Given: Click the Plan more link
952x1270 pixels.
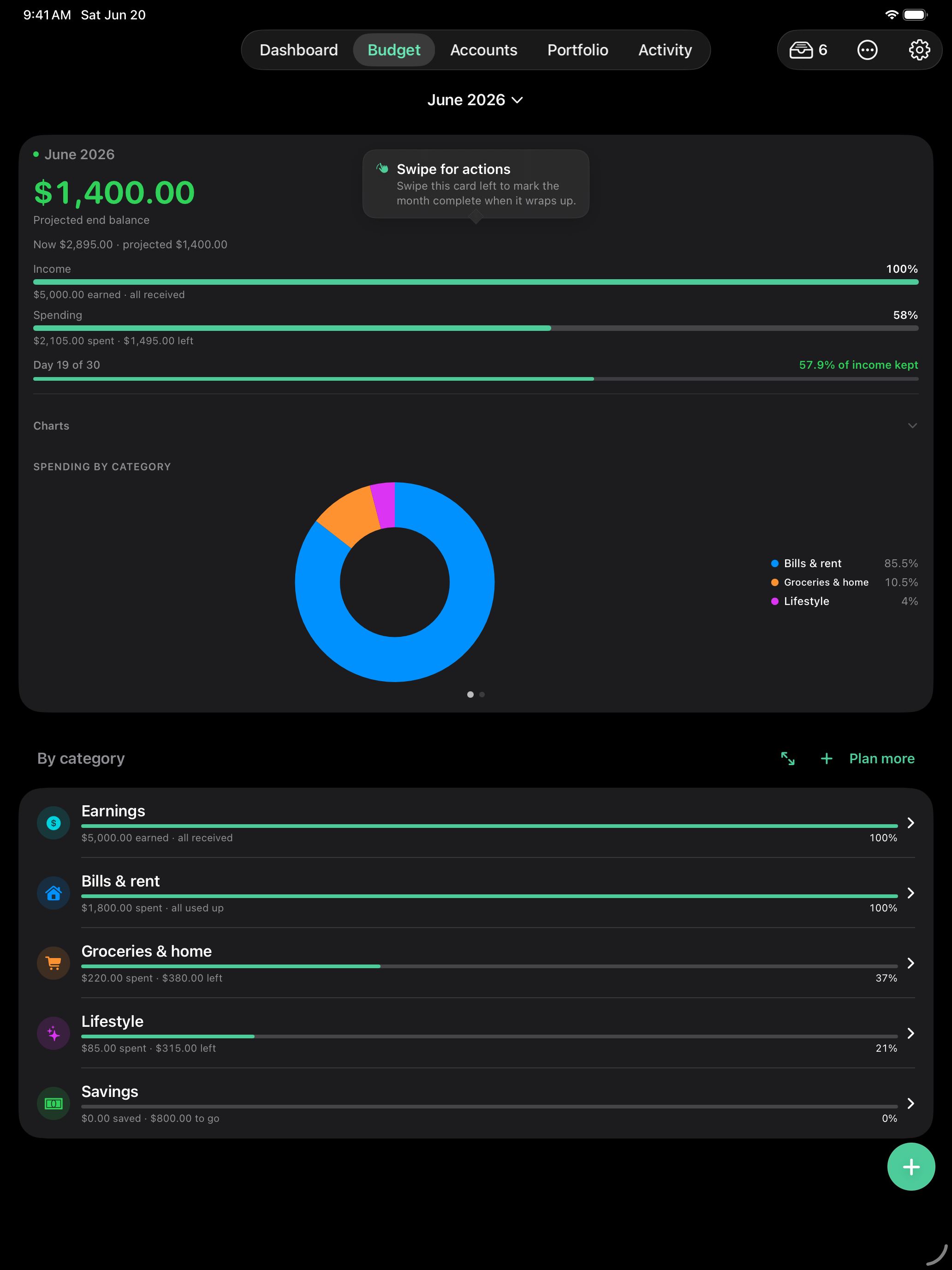Looking at the screenshot, I should pos(881,758).
